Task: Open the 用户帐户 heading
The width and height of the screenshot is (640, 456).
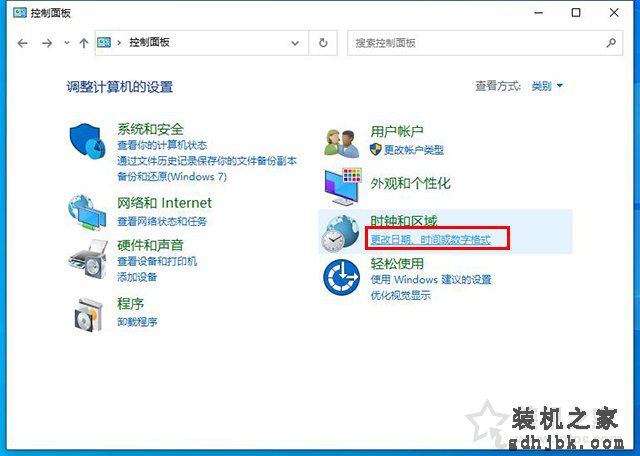Action: (397, 131)
